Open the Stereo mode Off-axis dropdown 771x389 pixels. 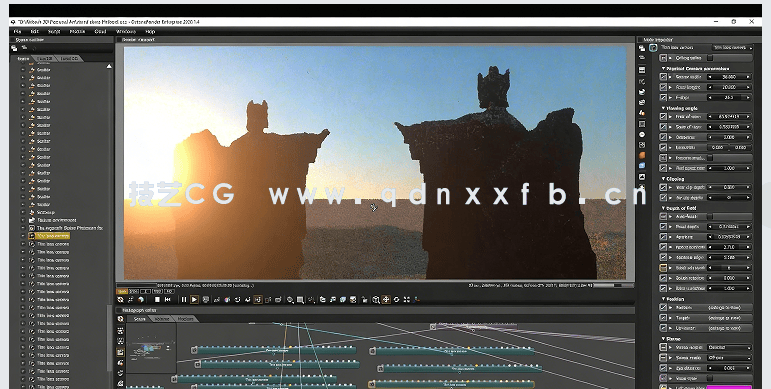tap(730, 358)
